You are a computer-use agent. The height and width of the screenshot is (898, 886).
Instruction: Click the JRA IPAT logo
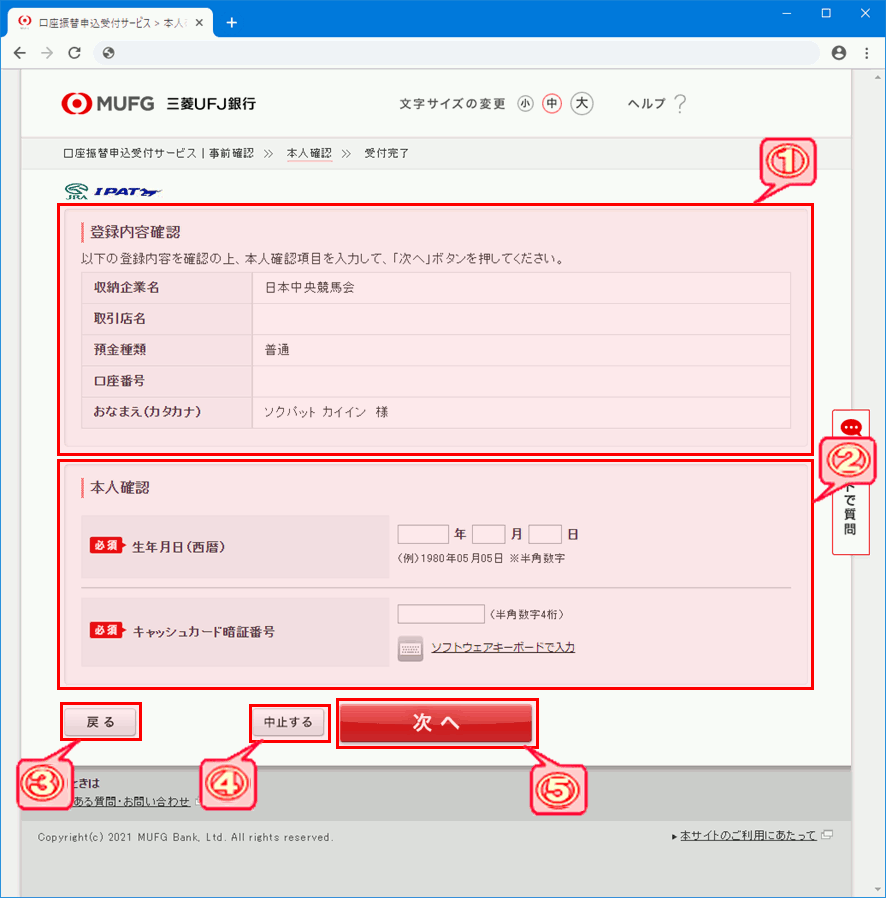point(112,190)
